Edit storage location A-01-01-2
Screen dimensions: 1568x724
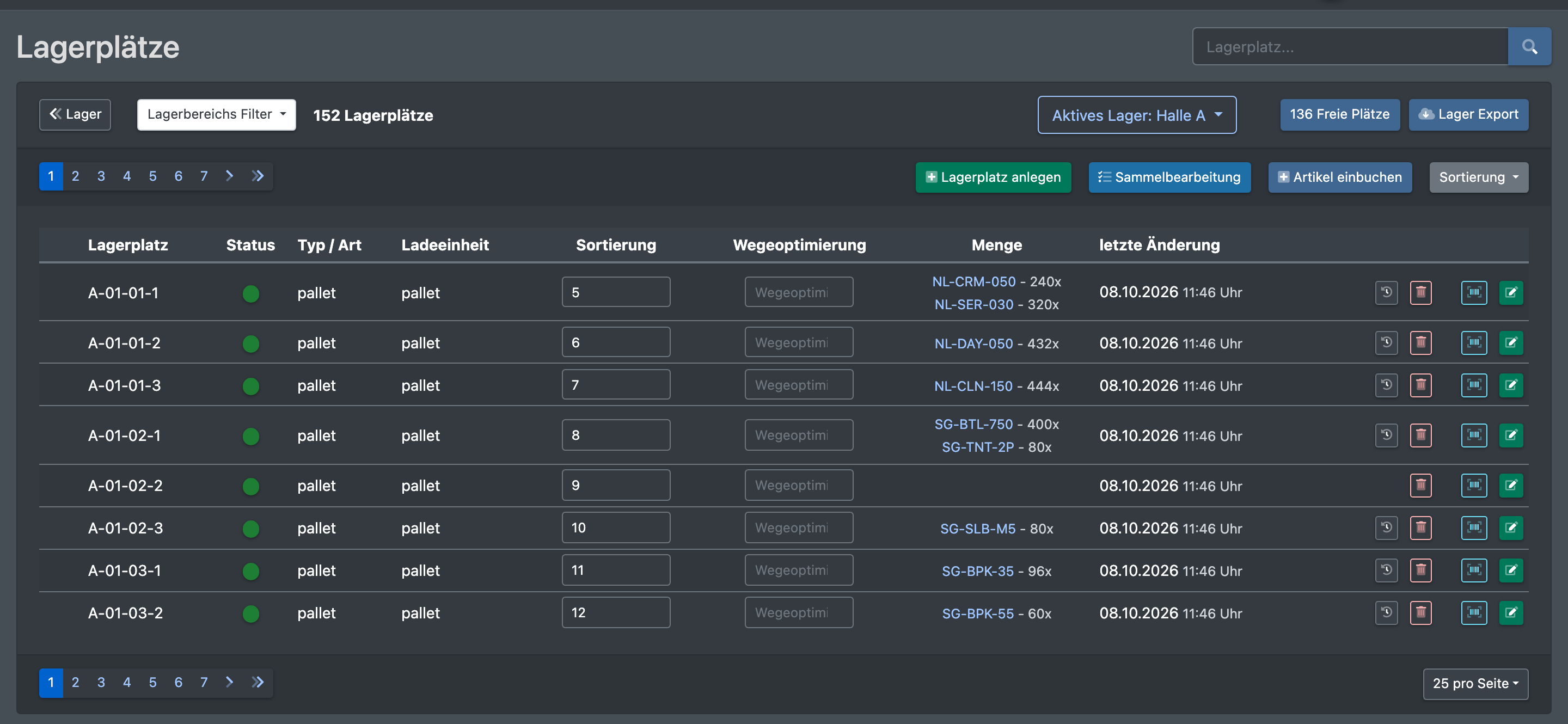click(1511, 342)
